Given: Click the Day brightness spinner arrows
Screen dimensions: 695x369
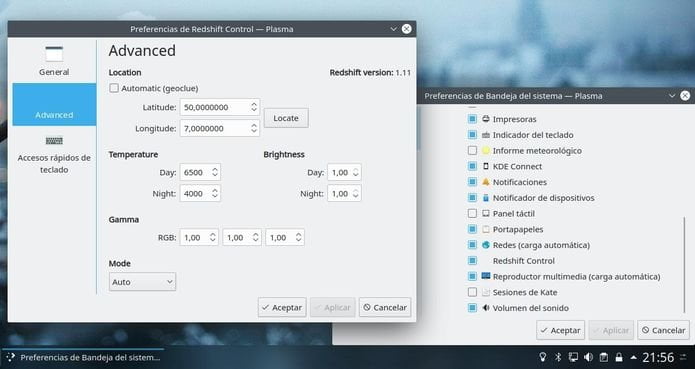Looking at the screenshot, I should tap(355, 172).
